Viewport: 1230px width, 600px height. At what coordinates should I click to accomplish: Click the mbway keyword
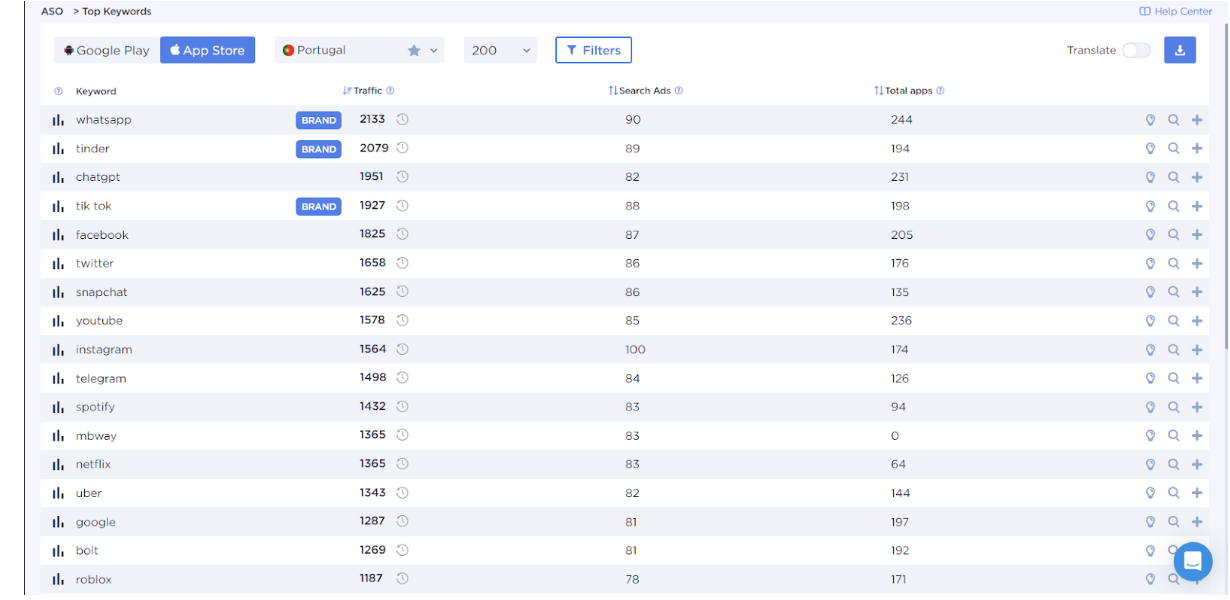[96, 436]
